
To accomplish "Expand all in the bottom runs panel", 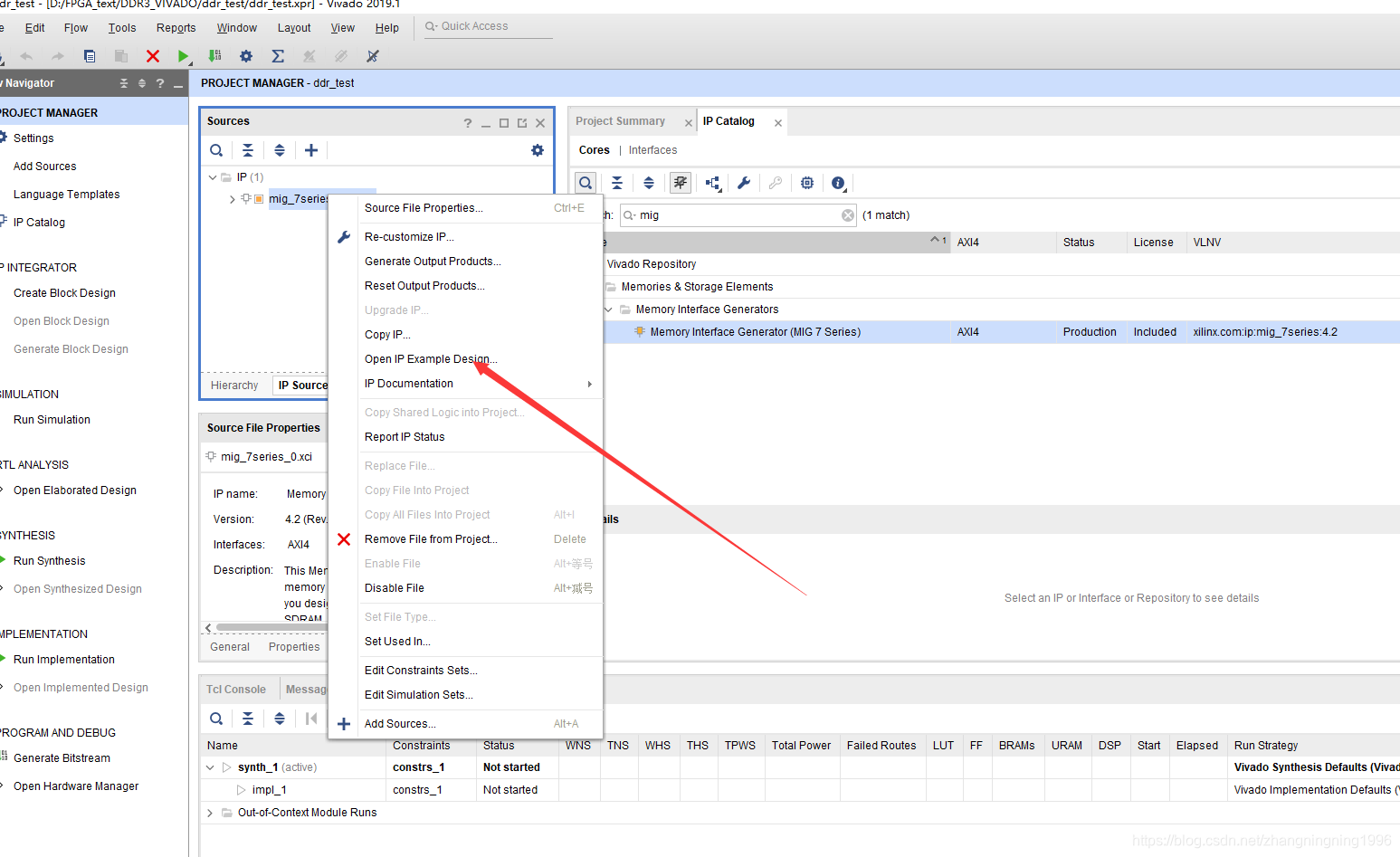I will pos(280,719).
